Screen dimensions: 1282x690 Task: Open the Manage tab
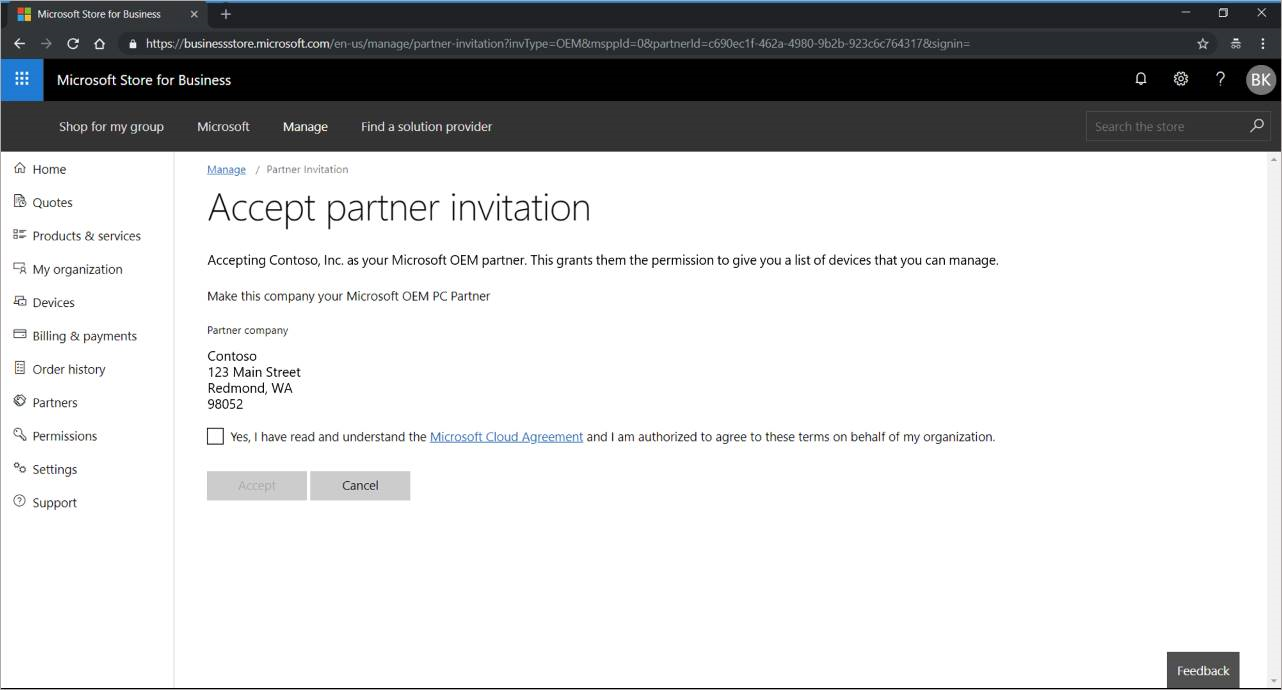point(305,127)
